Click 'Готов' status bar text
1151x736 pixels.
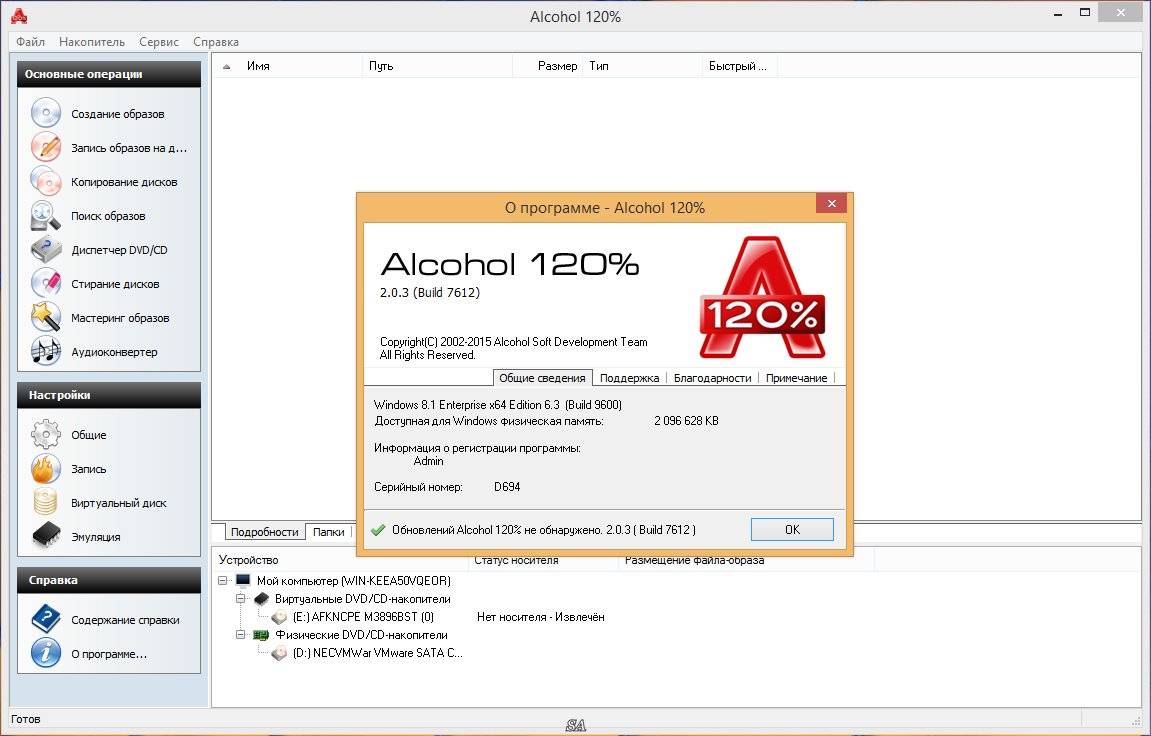click(26, 719)
